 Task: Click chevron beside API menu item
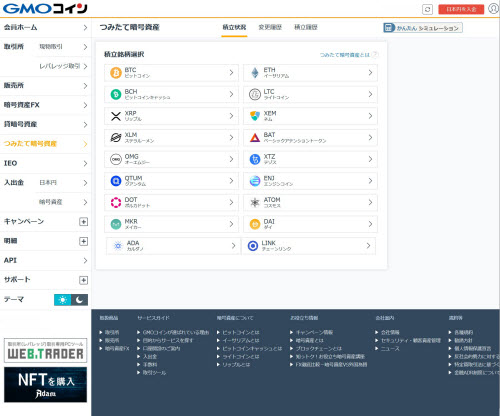pyautogui.click(x=85, y=260)
